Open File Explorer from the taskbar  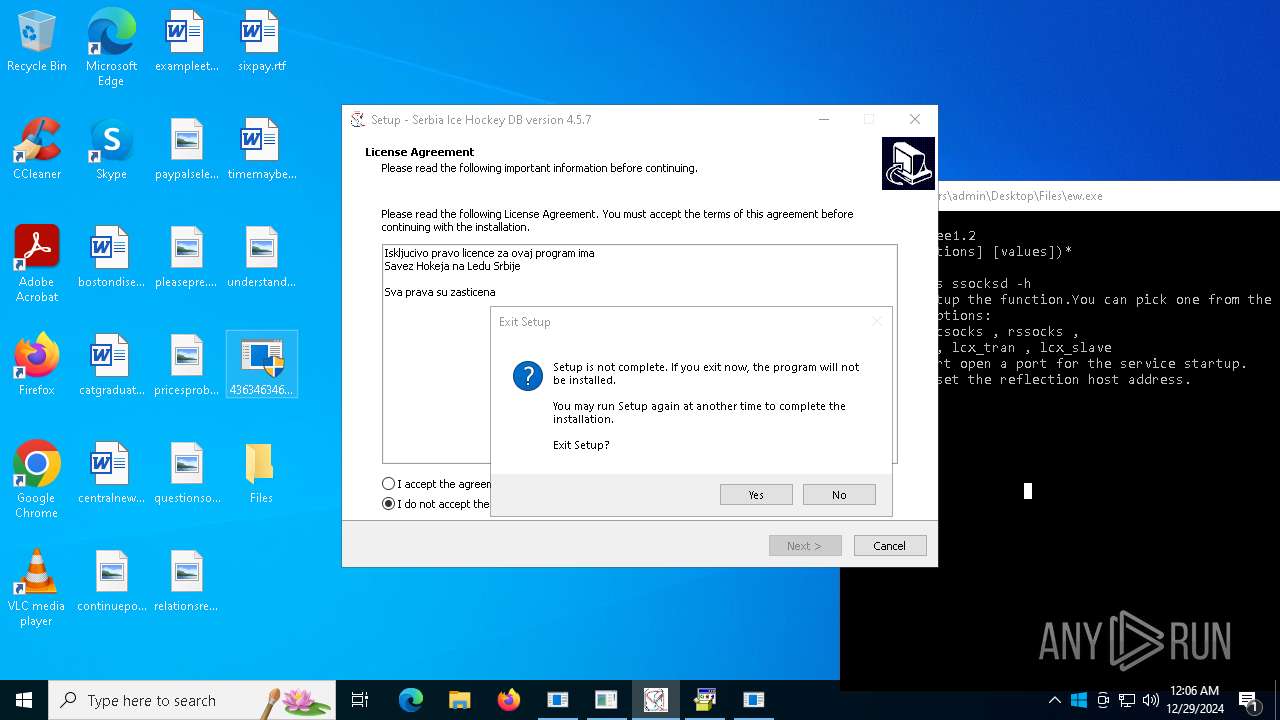[x=459, y=700]
